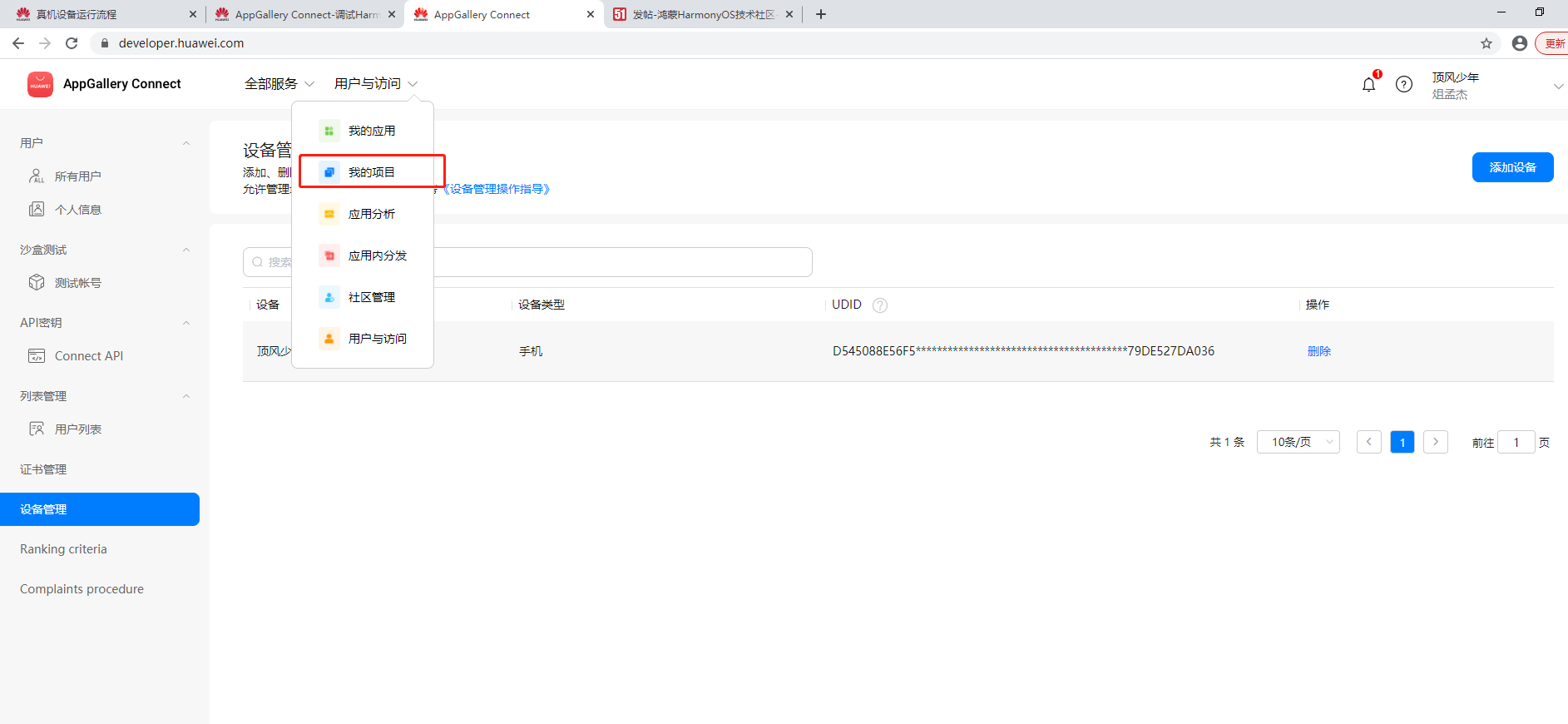
Task: Click the browser address bar URL
Action: [x=181, y=43]
